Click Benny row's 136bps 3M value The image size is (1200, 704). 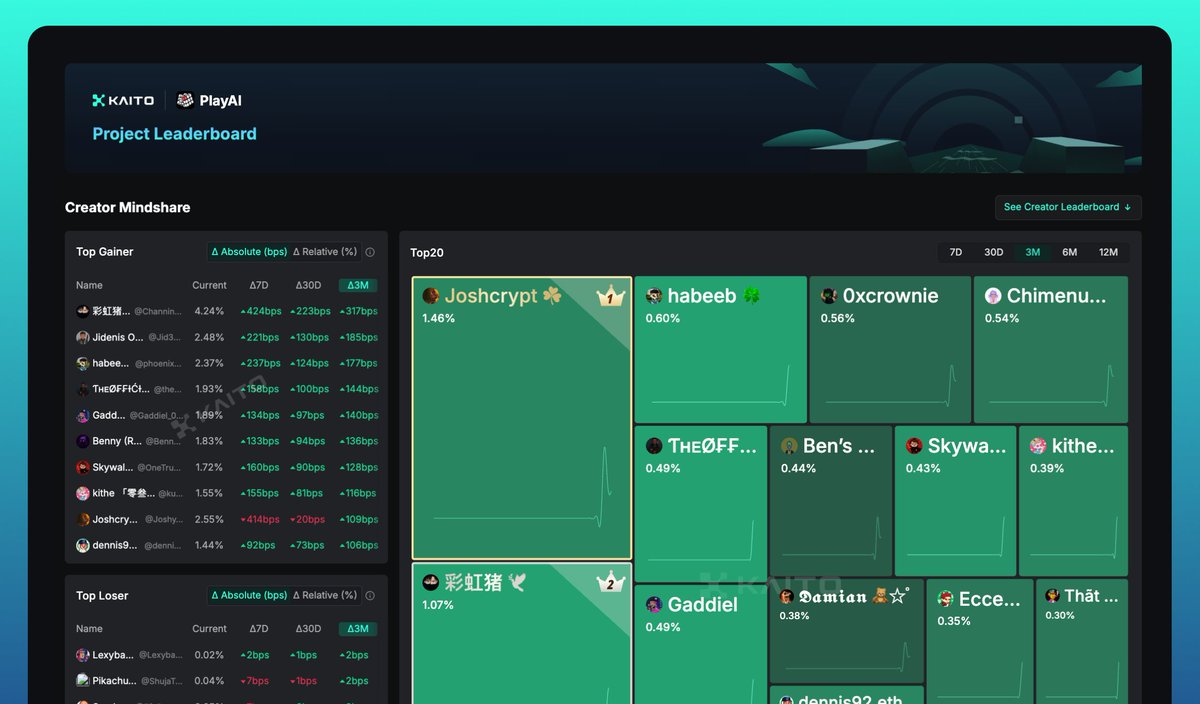click(358, 441)
